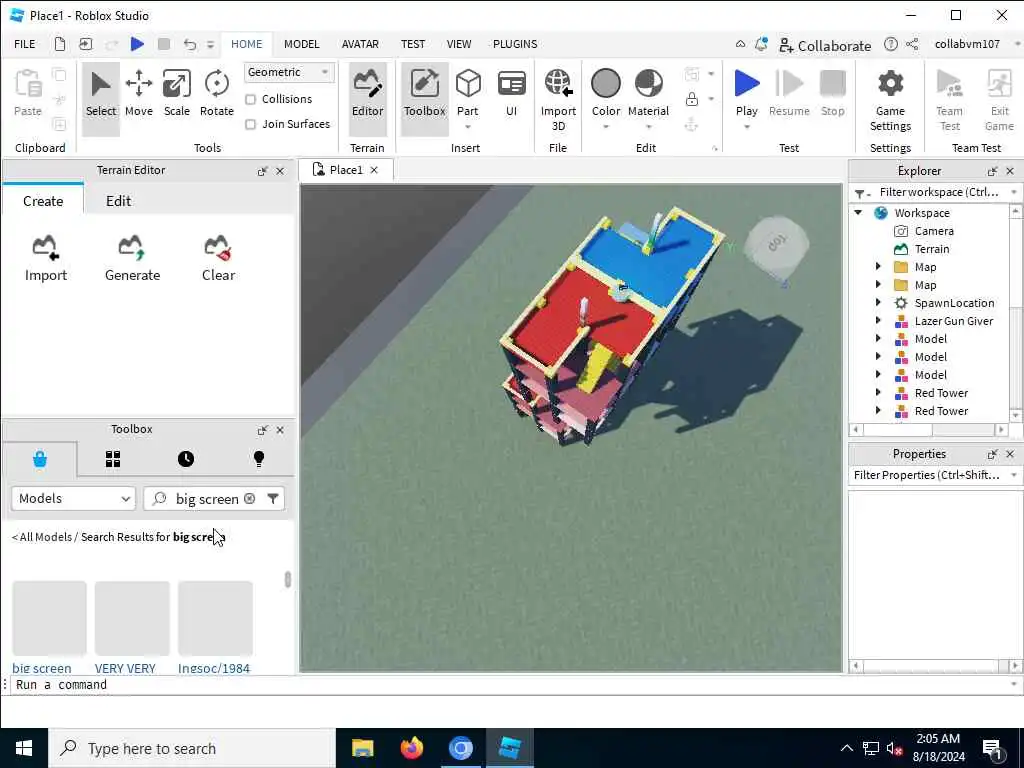
Task: Select Terrain in the Explorer
Action: (x=931, y=249)
